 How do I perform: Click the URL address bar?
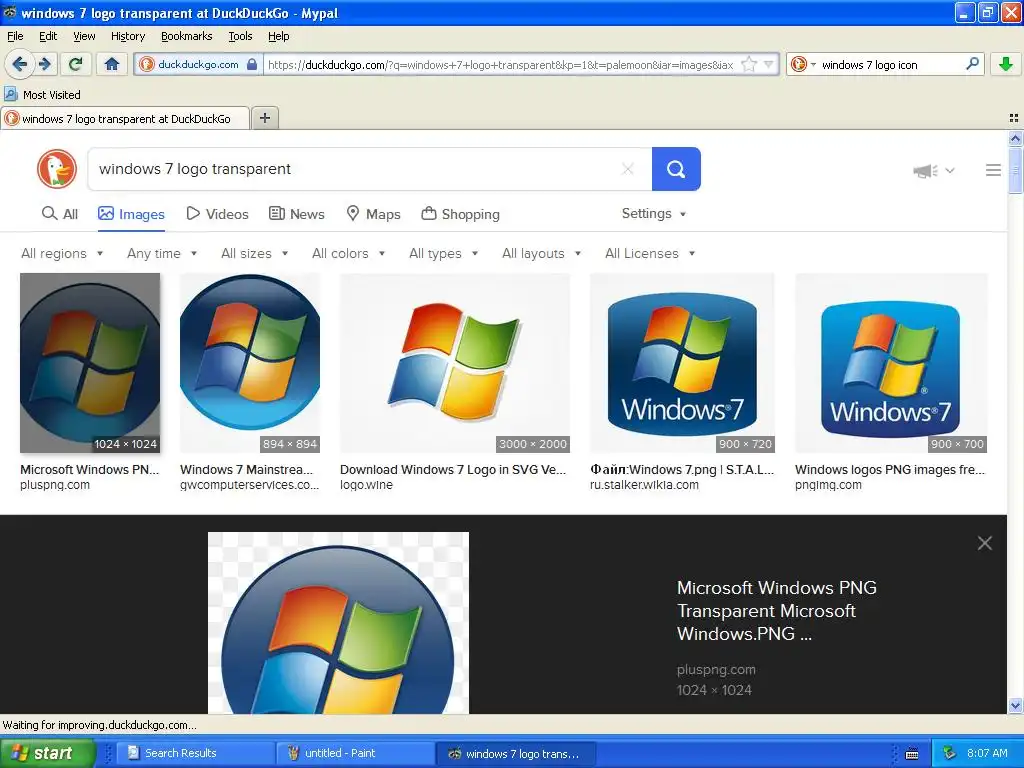[x=500, y=64]
